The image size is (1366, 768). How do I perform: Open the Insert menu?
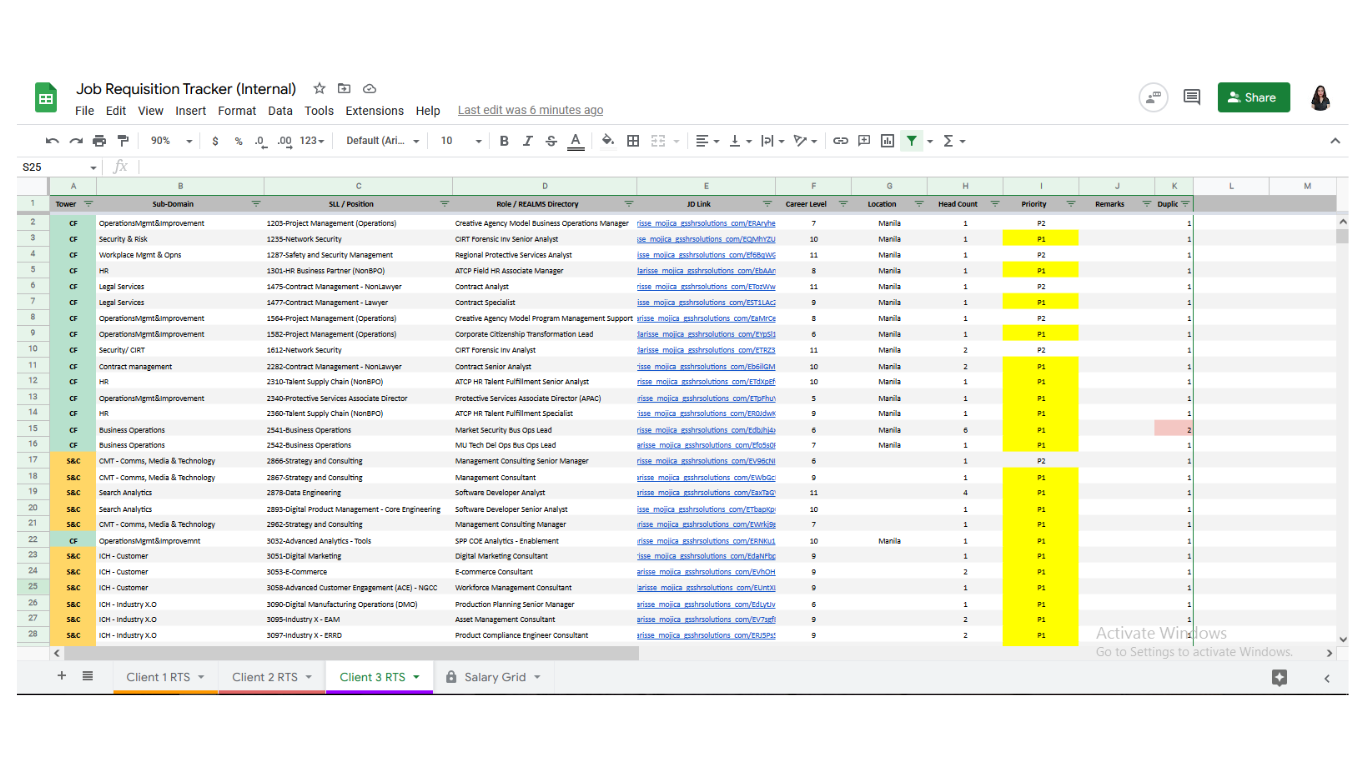coord(191,111)
